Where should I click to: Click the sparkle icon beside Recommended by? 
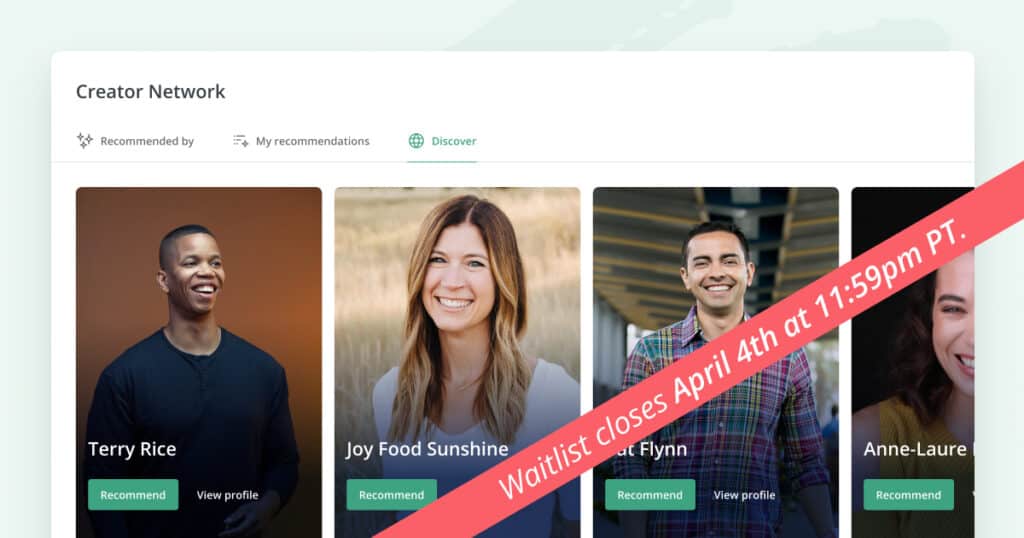(x=84, y=140)
